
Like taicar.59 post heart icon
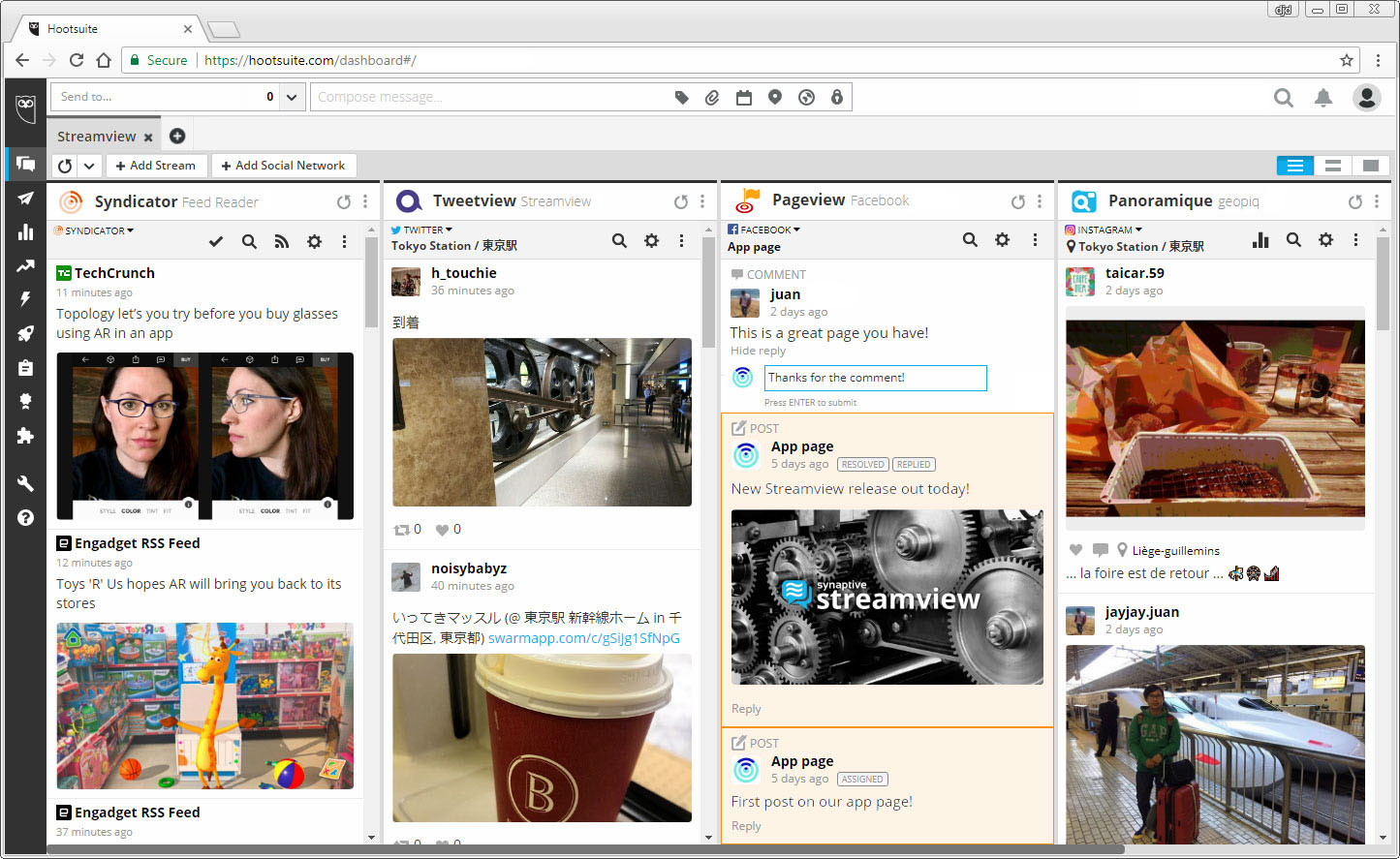click(x=1075, y=549)
